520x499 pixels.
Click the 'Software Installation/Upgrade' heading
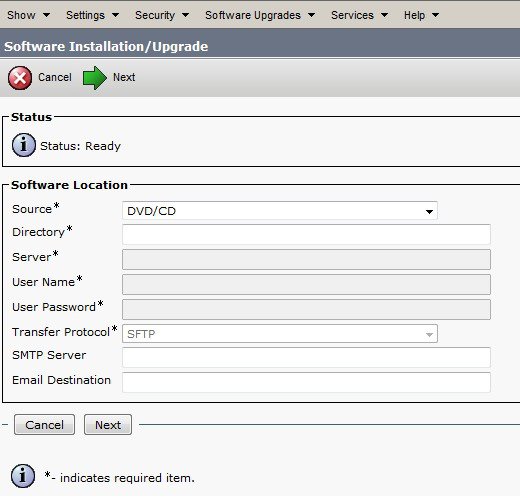click(106, 46)
